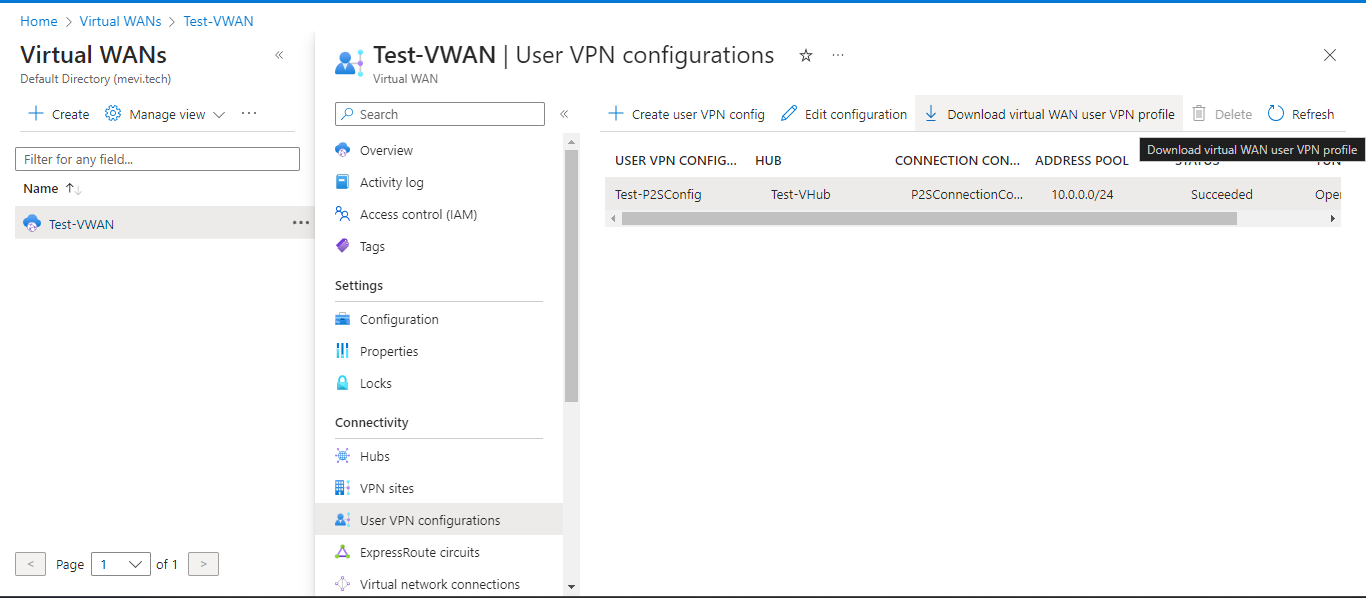The image size is (1366, 598).
Task: Click the Edit configuration pencil icon
Action: [789, 114]
